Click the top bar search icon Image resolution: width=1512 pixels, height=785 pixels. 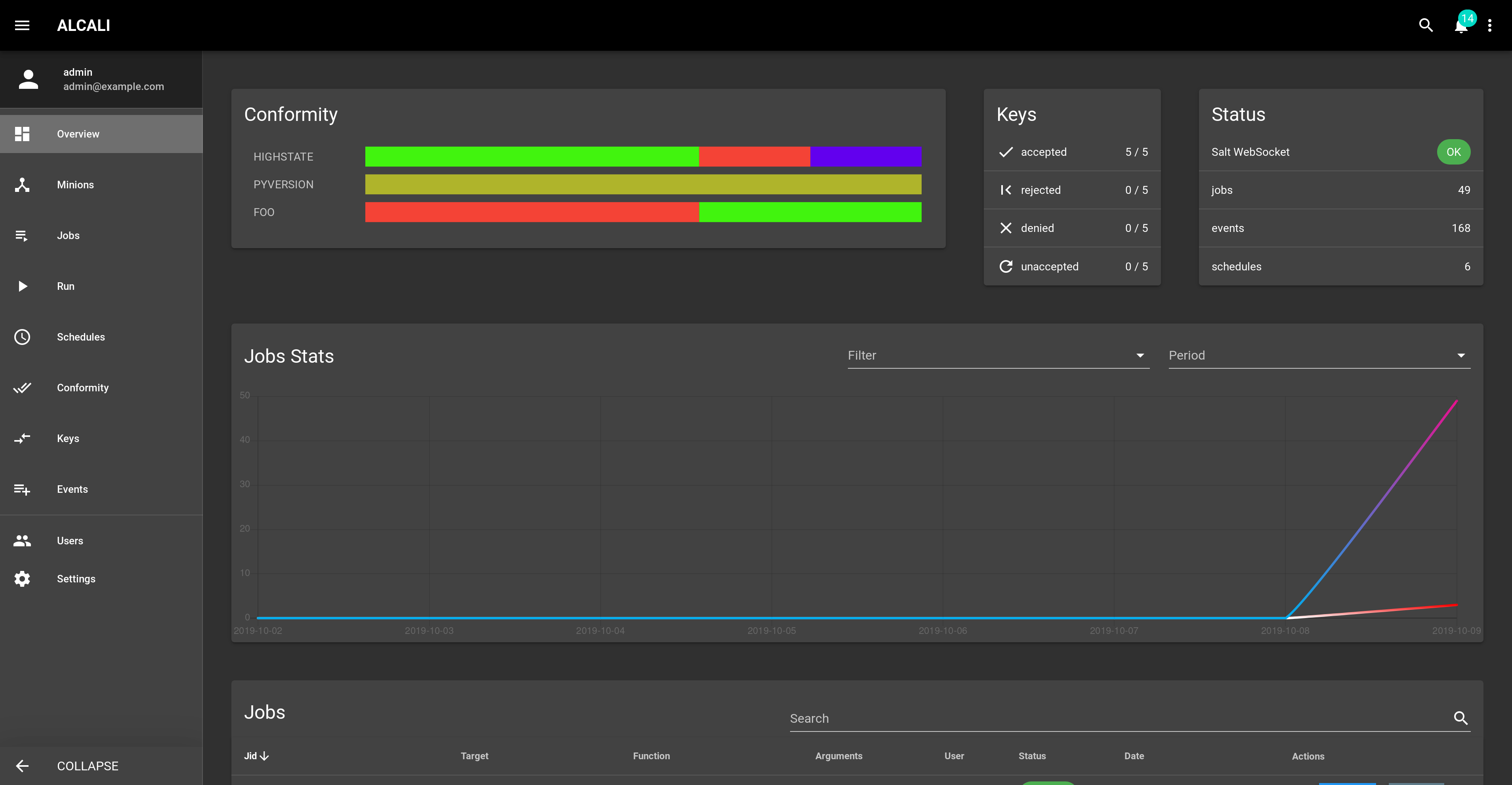point(1426,25)
